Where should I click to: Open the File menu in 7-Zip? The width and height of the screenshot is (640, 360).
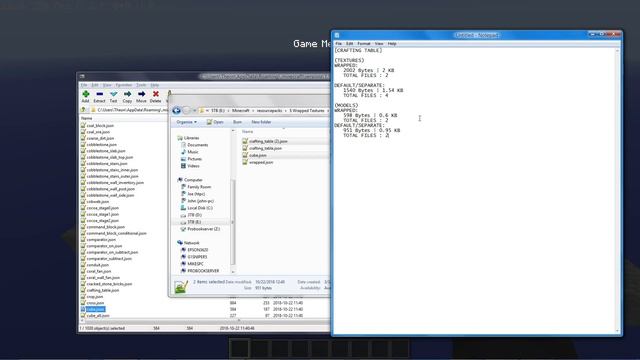[x=84, y=85]
